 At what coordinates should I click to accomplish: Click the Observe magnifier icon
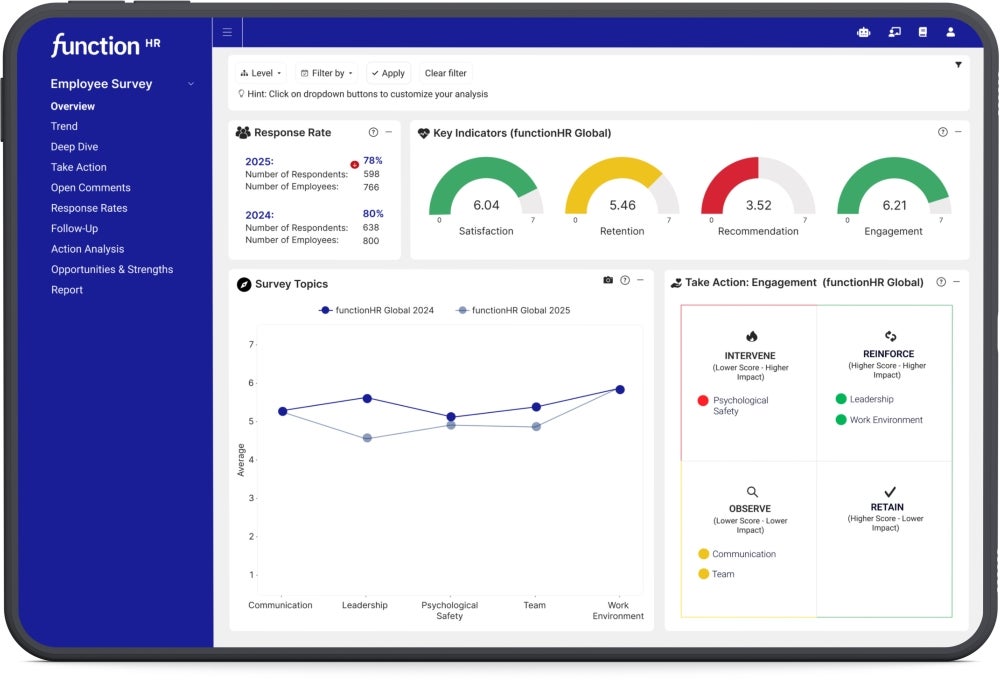click(752, 492)
